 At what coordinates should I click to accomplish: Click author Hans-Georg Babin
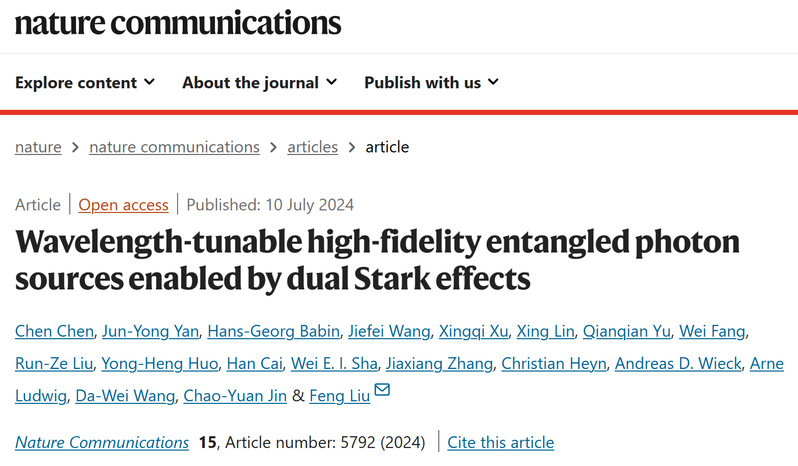tap(273, 331)
